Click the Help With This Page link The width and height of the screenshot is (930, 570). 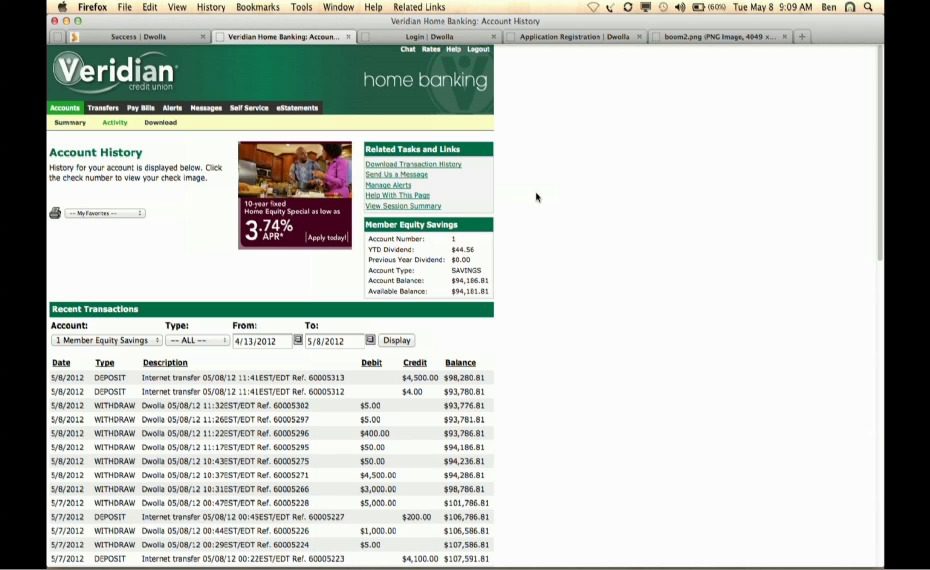pyautogui.click(x=397, y=195)
